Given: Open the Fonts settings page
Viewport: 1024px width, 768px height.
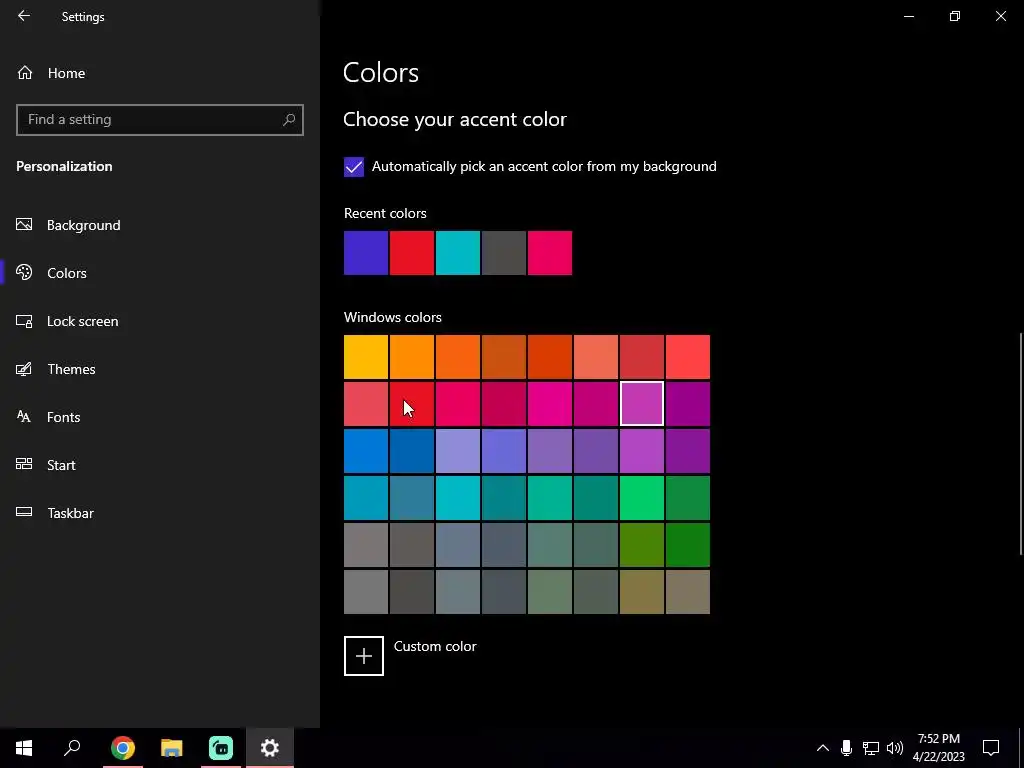Looking at the screenshot, I should pos(63,417).
